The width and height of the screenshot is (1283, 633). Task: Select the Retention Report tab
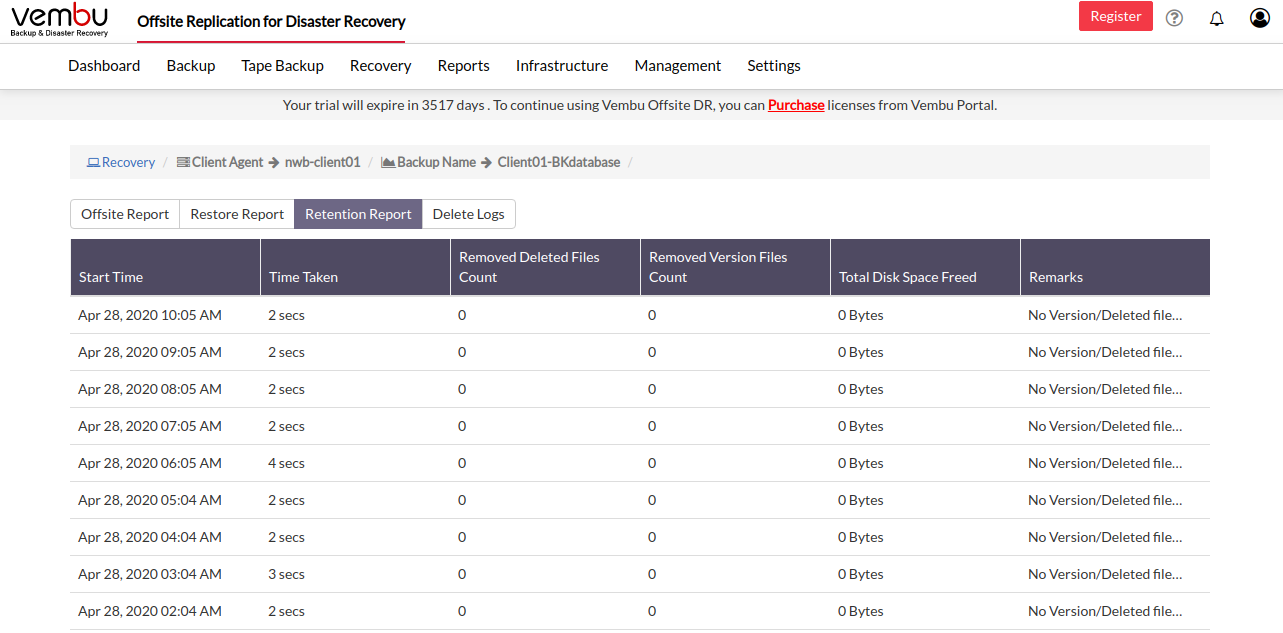(358, 214)
